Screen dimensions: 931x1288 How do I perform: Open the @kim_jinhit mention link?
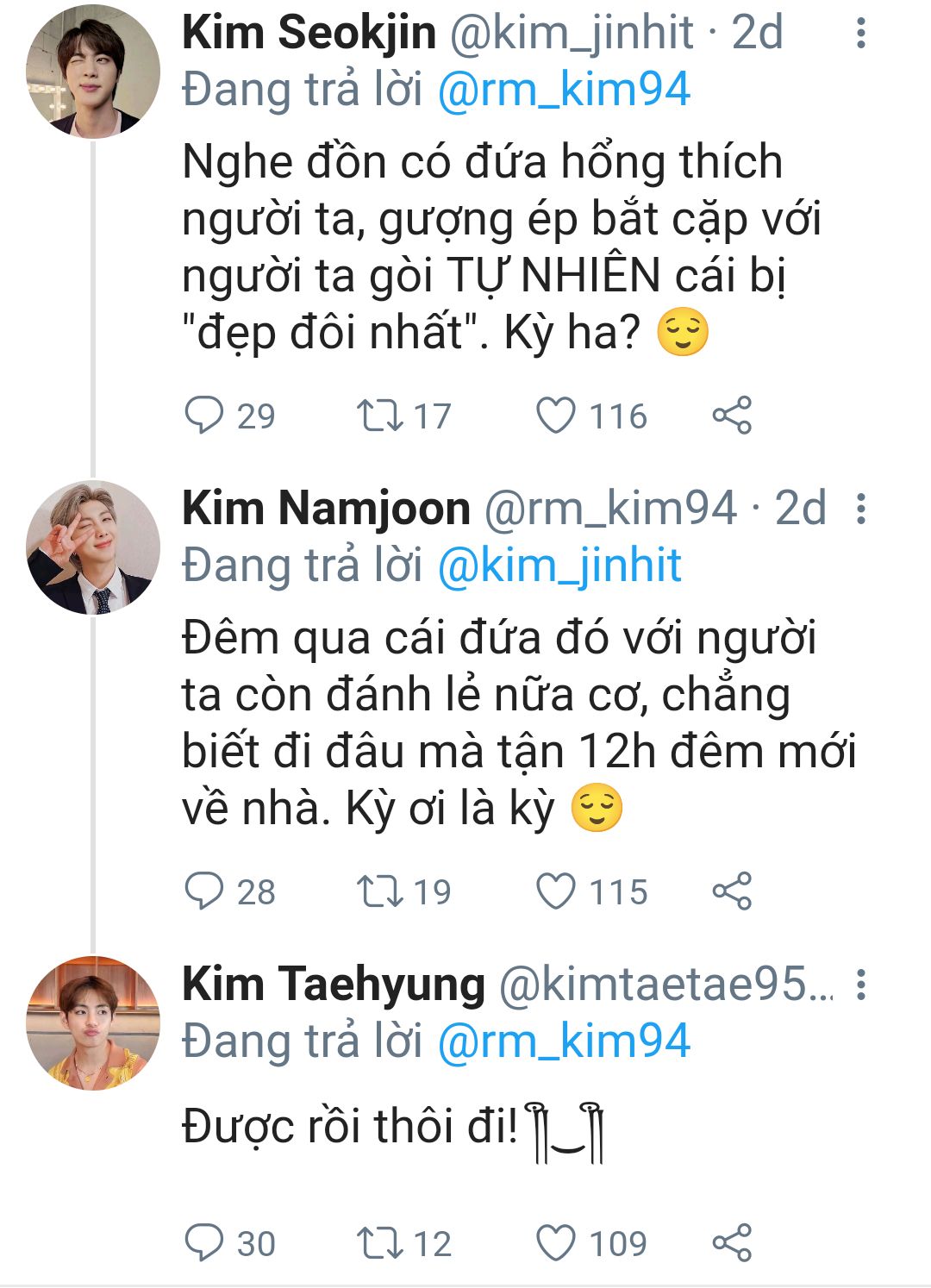click(559, 566)
